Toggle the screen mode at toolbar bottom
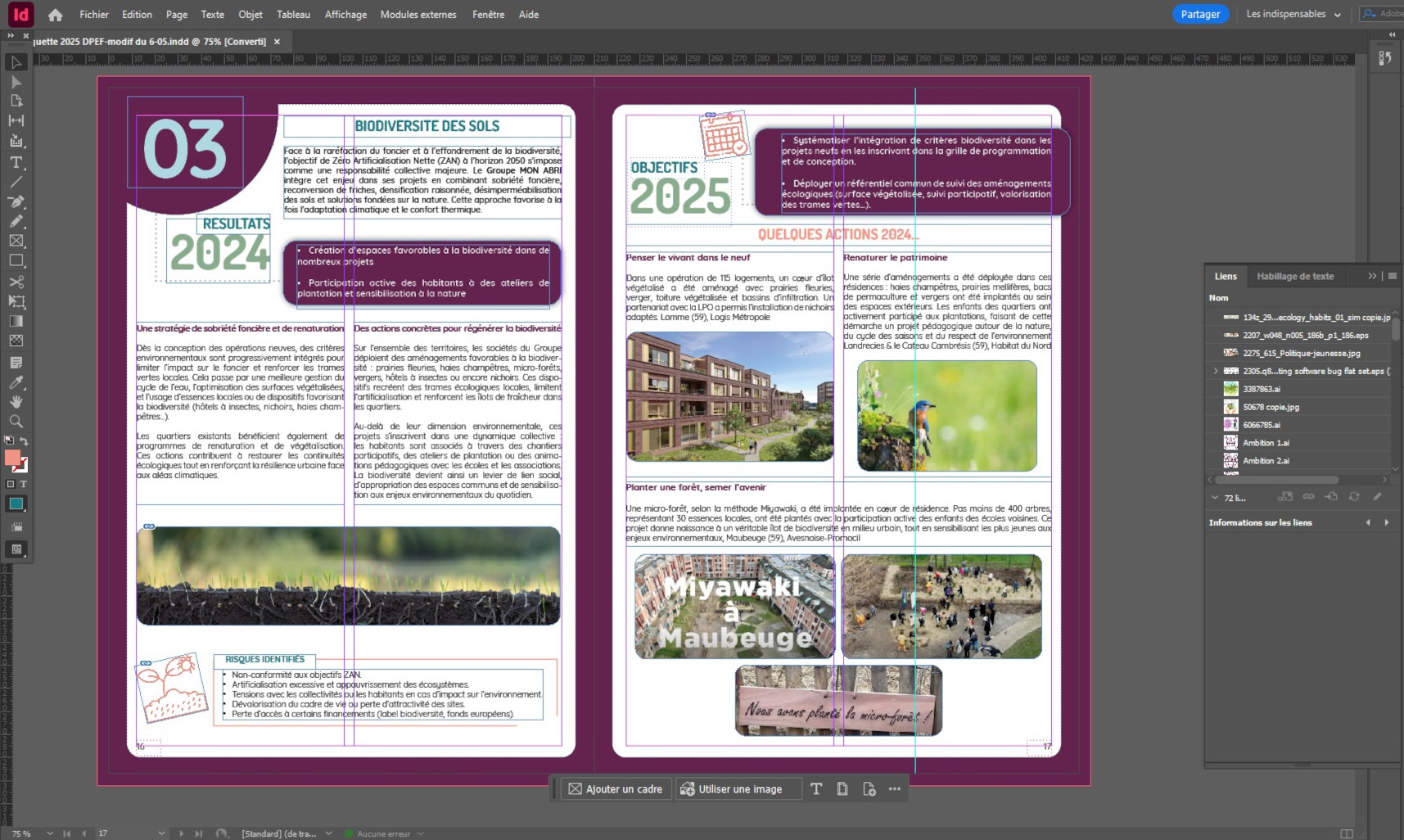Image resolution: width=1404 pixels, height=840 pixels. 16,549
